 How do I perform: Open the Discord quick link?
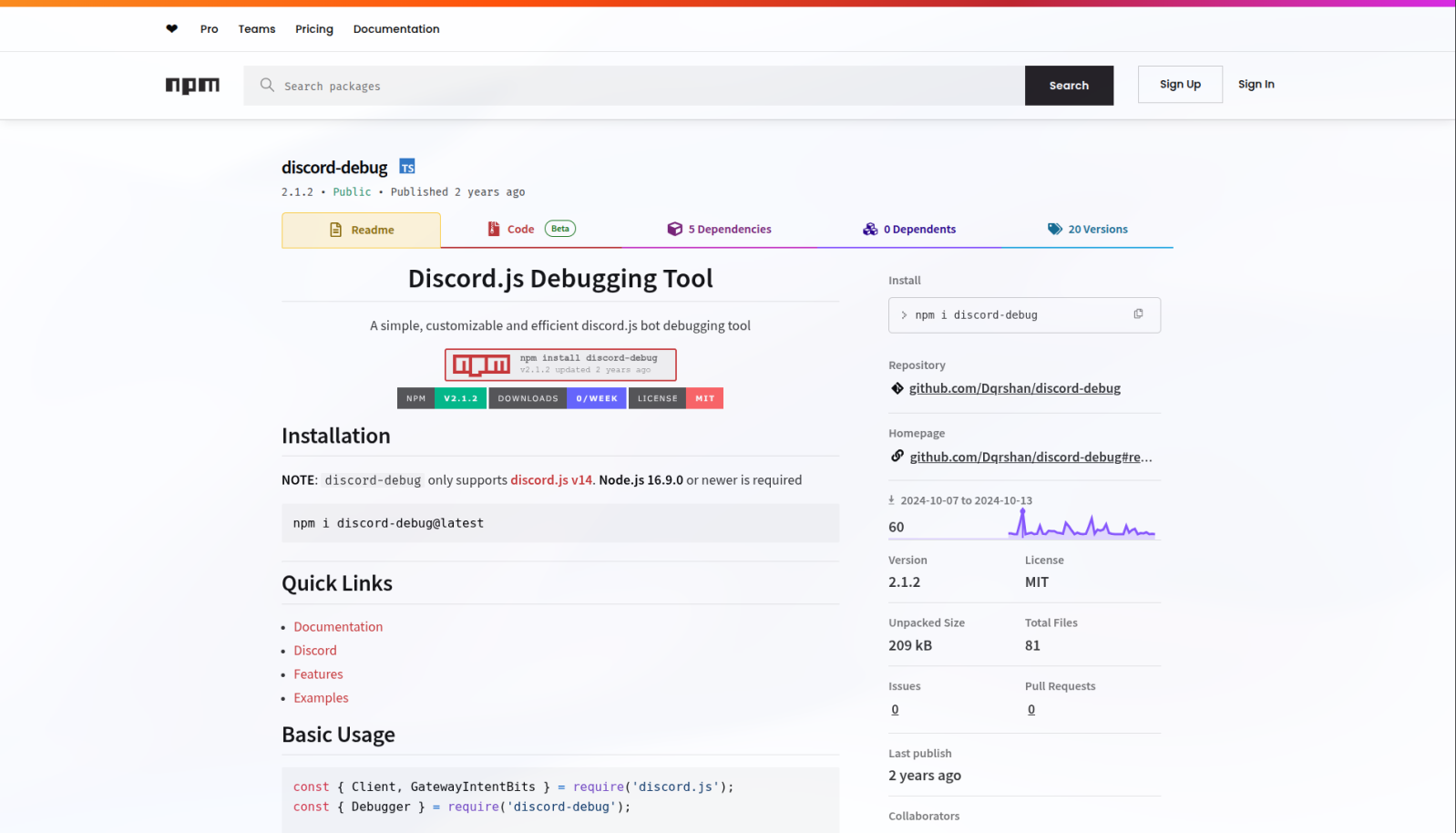315,651
